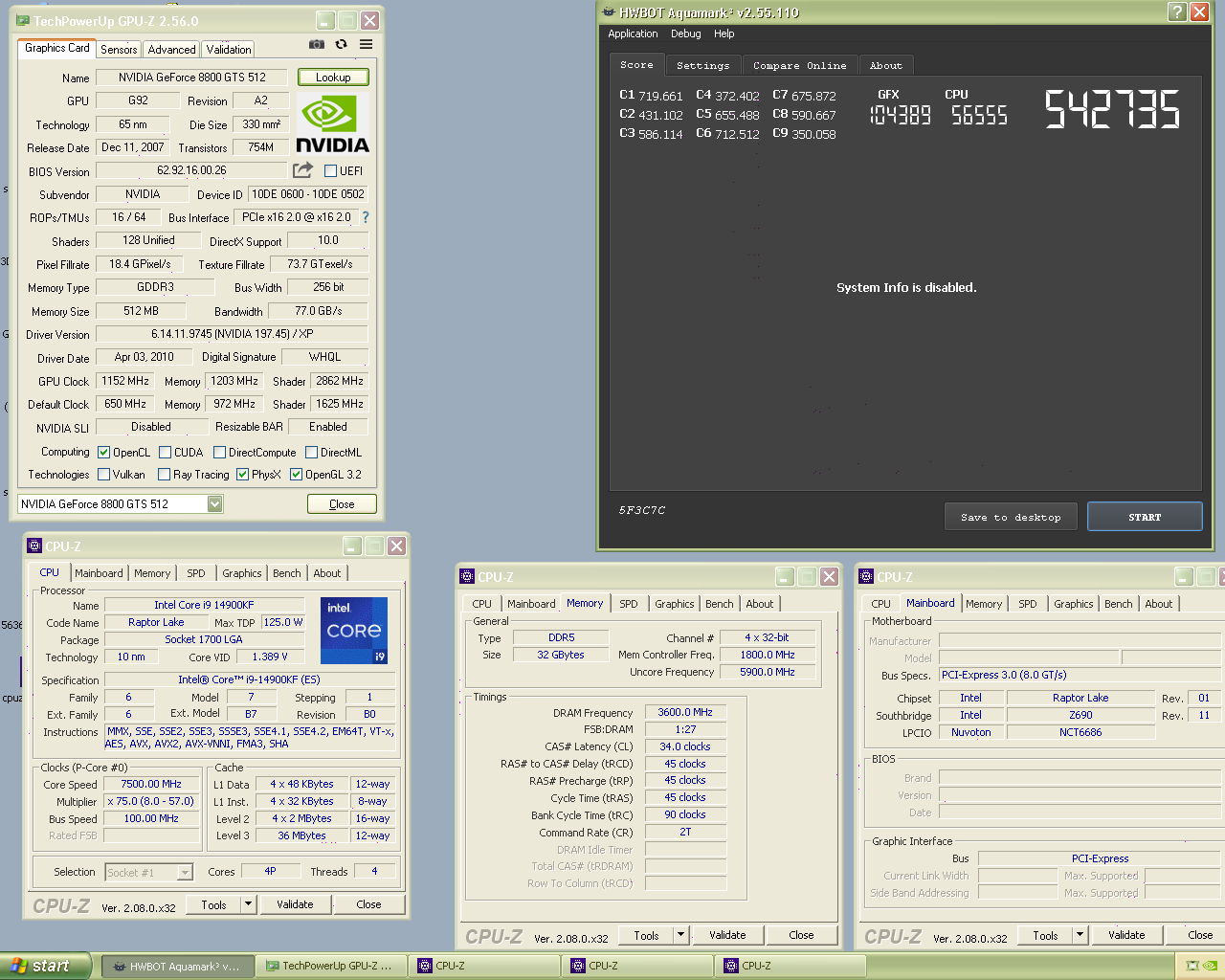Open Tools dropdown arrow in Mainboard window
This screenshot has height=980, width=1225.
click(1080, 935)
